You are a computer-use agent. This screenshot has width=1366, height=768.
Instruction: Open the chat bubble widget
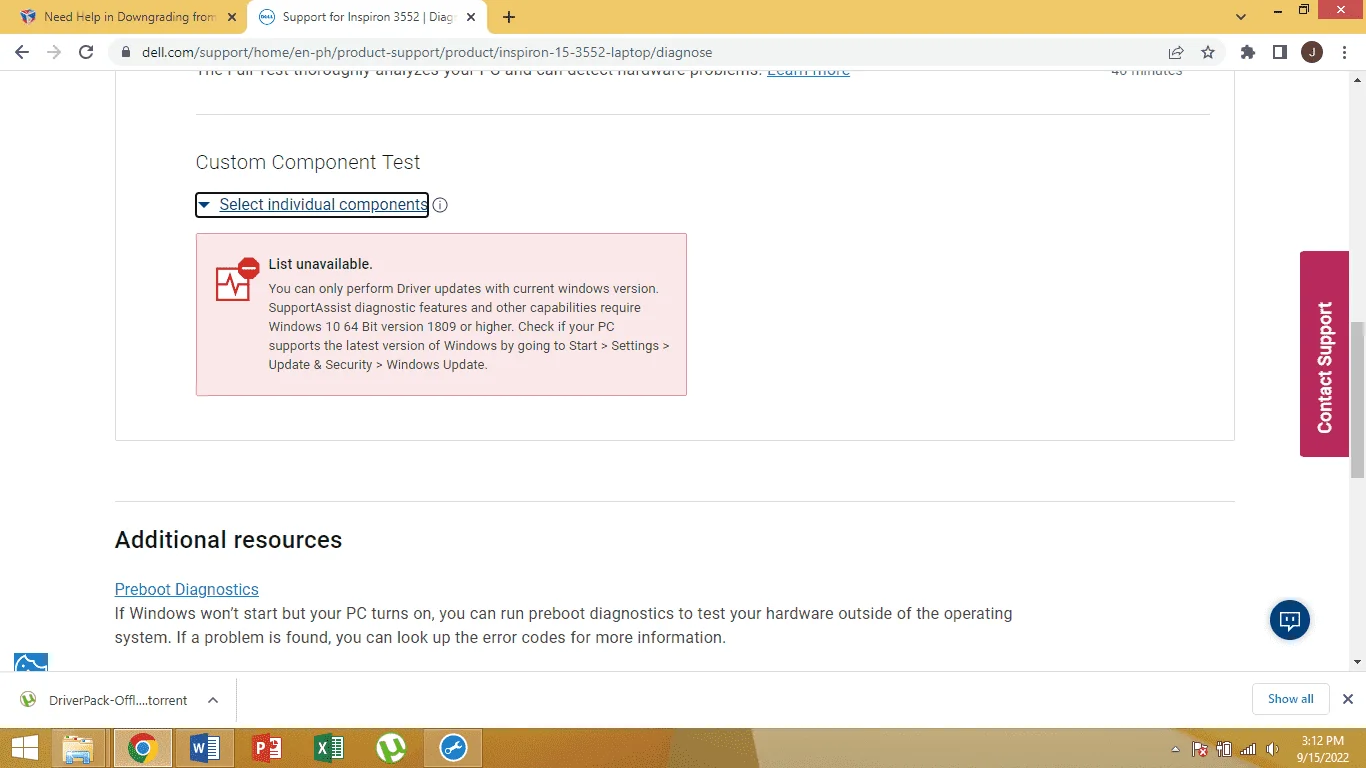tap(1290, 621)
